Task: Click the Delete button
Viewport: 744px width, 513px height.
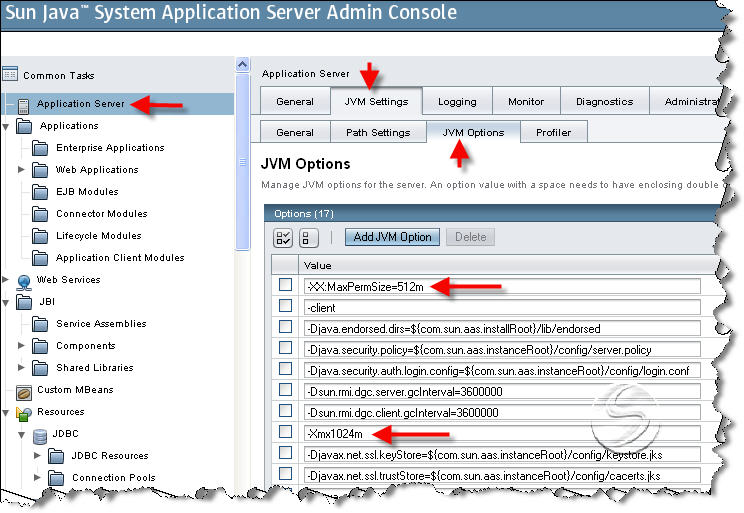Action: 471,237
